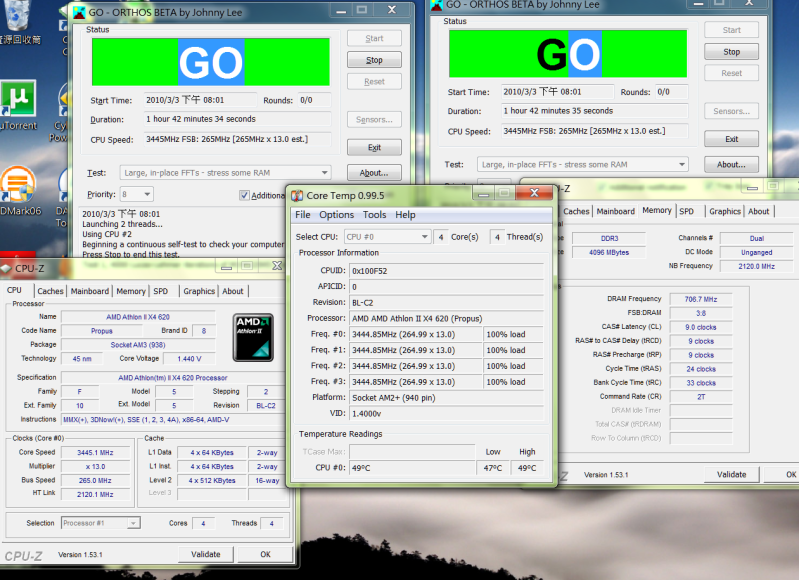The width and height of the screenshot is (799, 580).
Task: Click the left ORTHOS window title icon
Action: pyautogui.click(x=78, y=11)
